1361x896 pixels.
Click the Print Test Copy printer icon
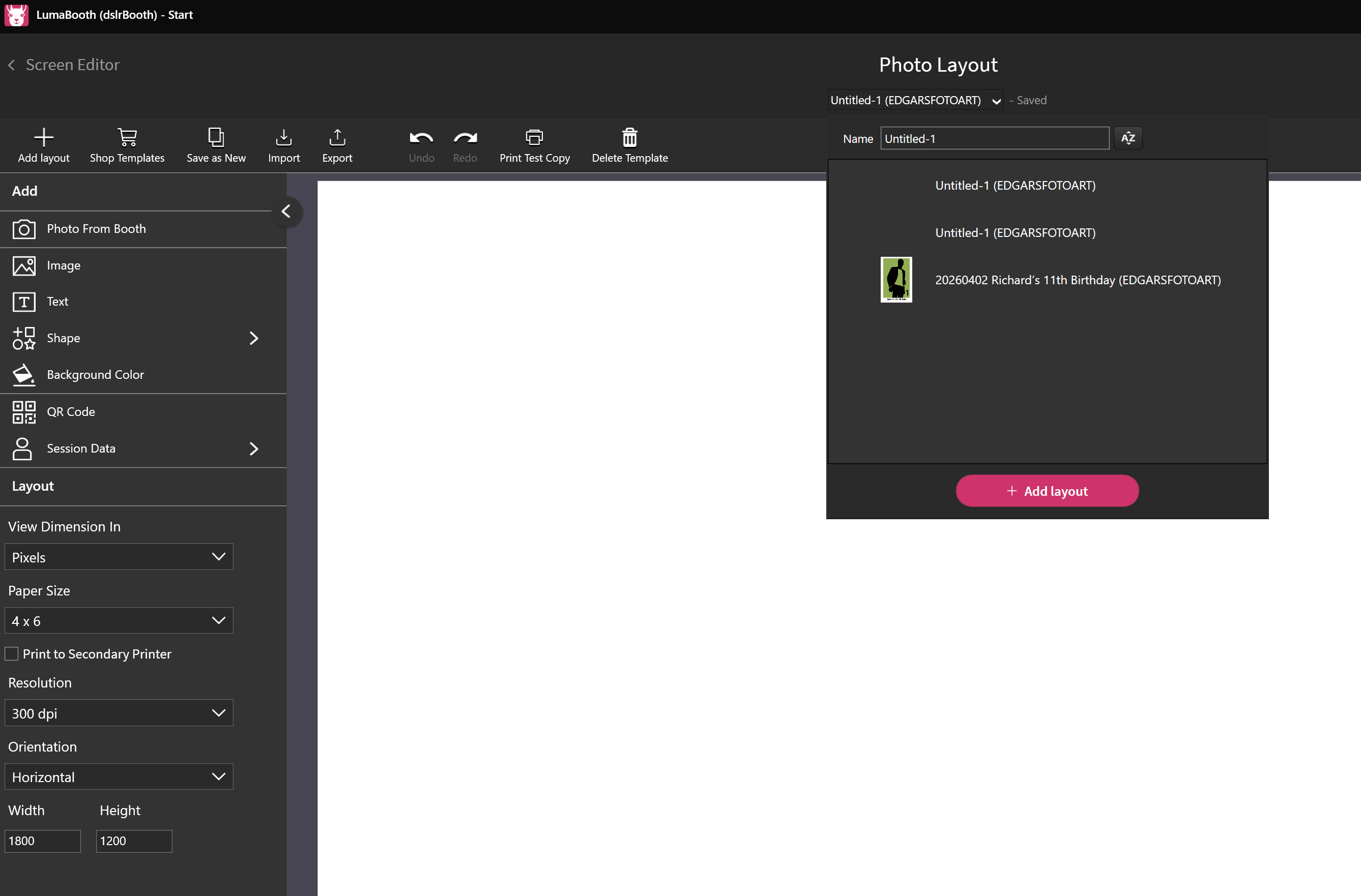534,137
